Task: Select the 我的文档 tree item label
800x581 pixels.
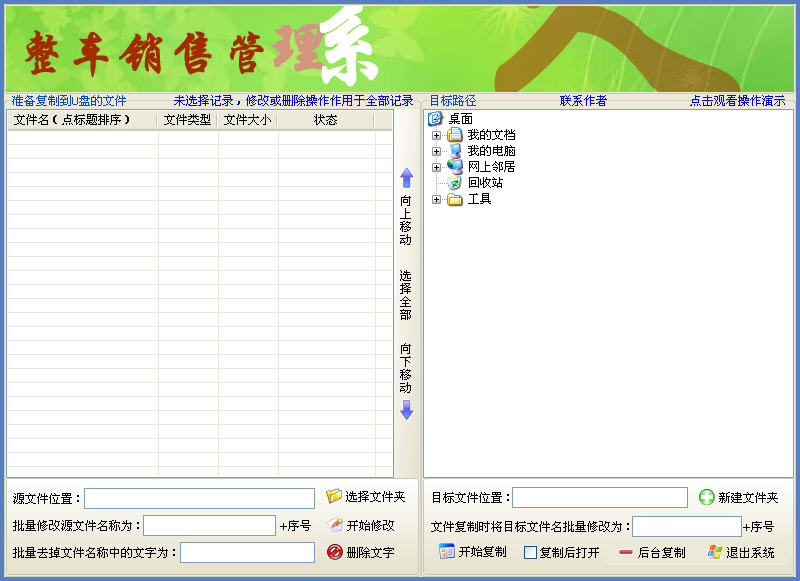Action: [491, 135]
